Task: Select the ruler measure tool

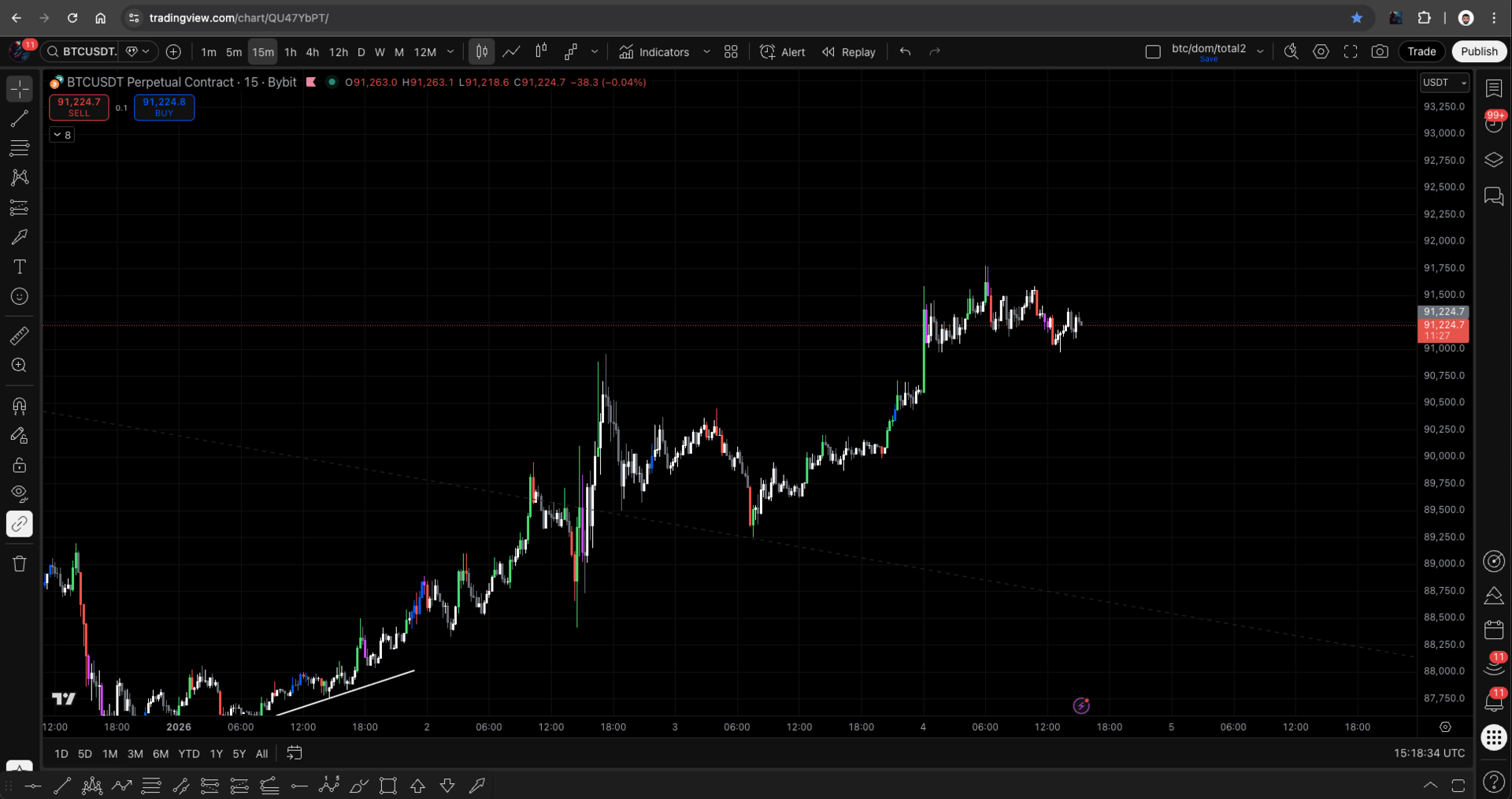Action: click(x=20, y=336)
